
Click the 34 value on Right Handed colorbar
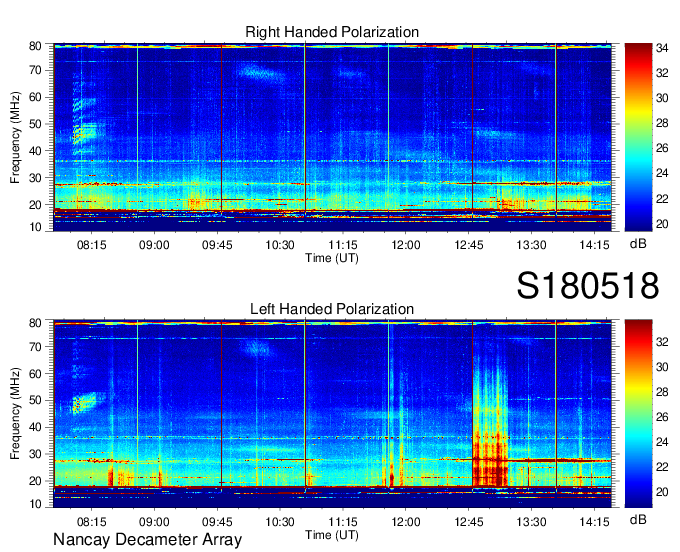click(x=662, y=48)
